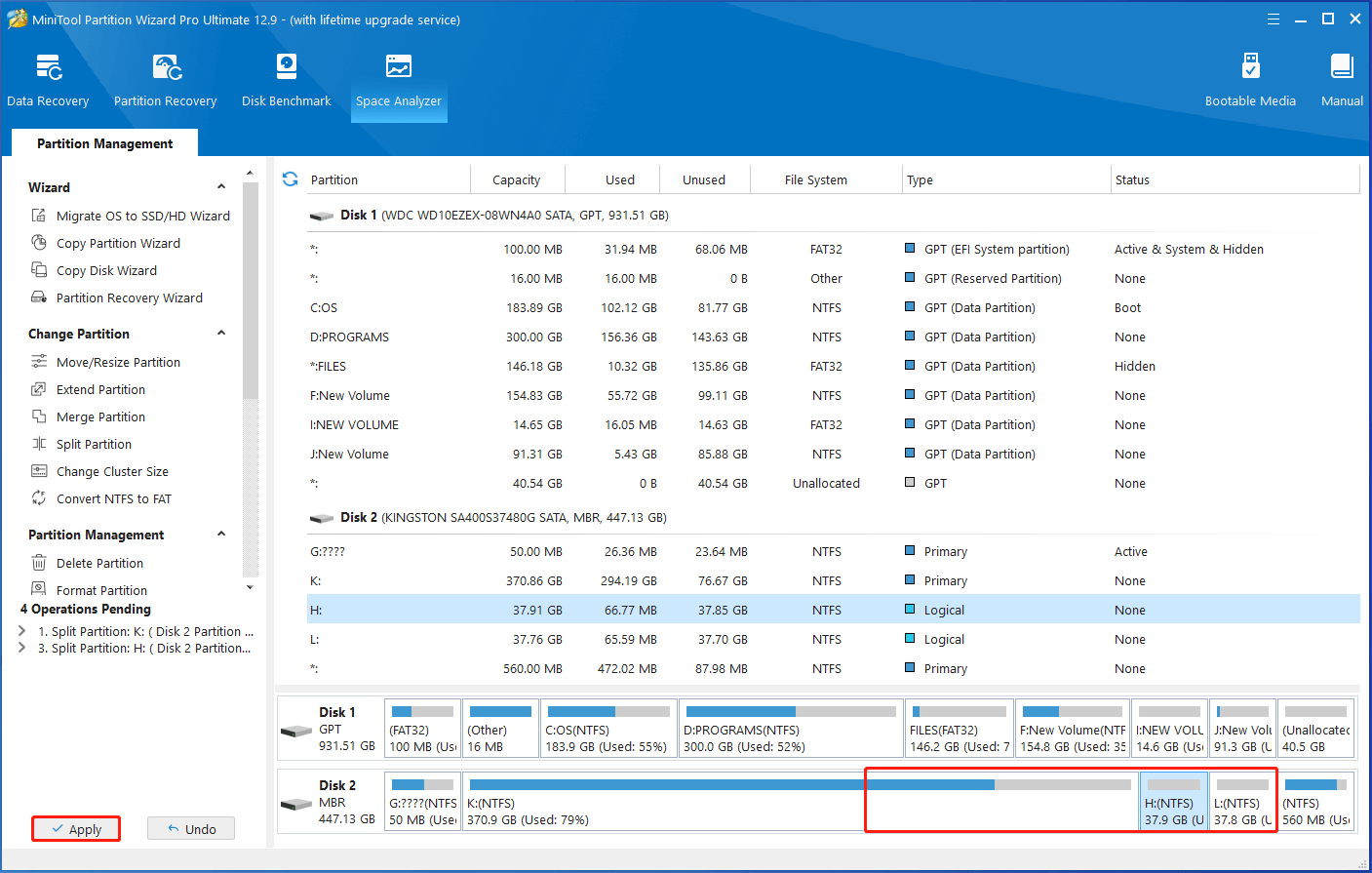
Task: Apply the pending operations
Action: tap(76, 829)
